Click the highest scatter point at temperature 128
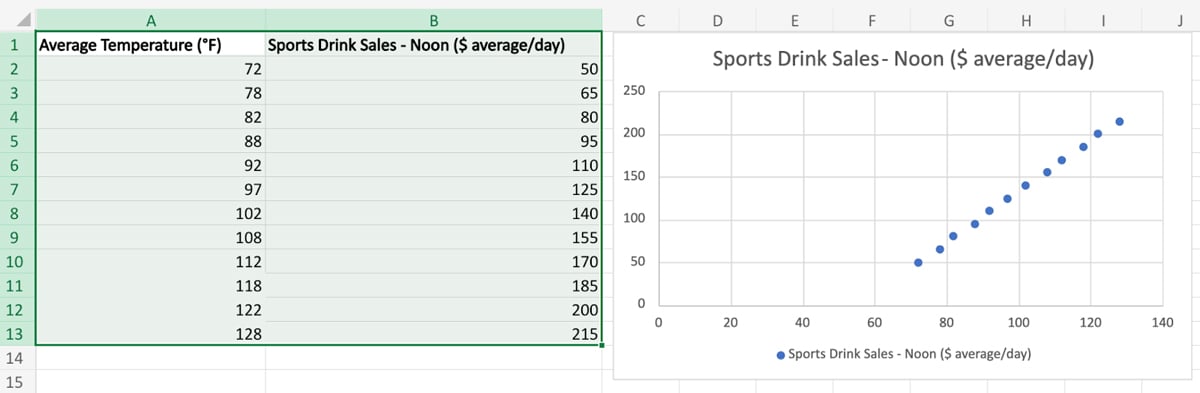This screenshot has width=1200, height=393. pos(1119,122)
